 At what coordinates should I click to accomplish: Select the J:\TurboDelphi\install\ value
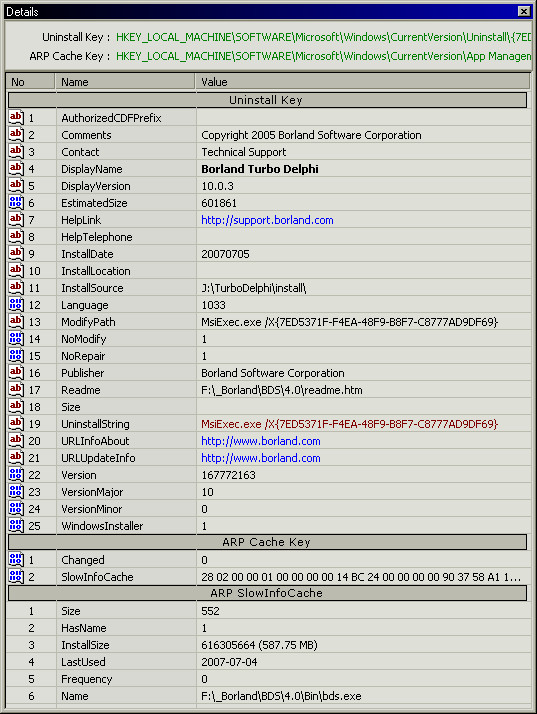[254, 288]
